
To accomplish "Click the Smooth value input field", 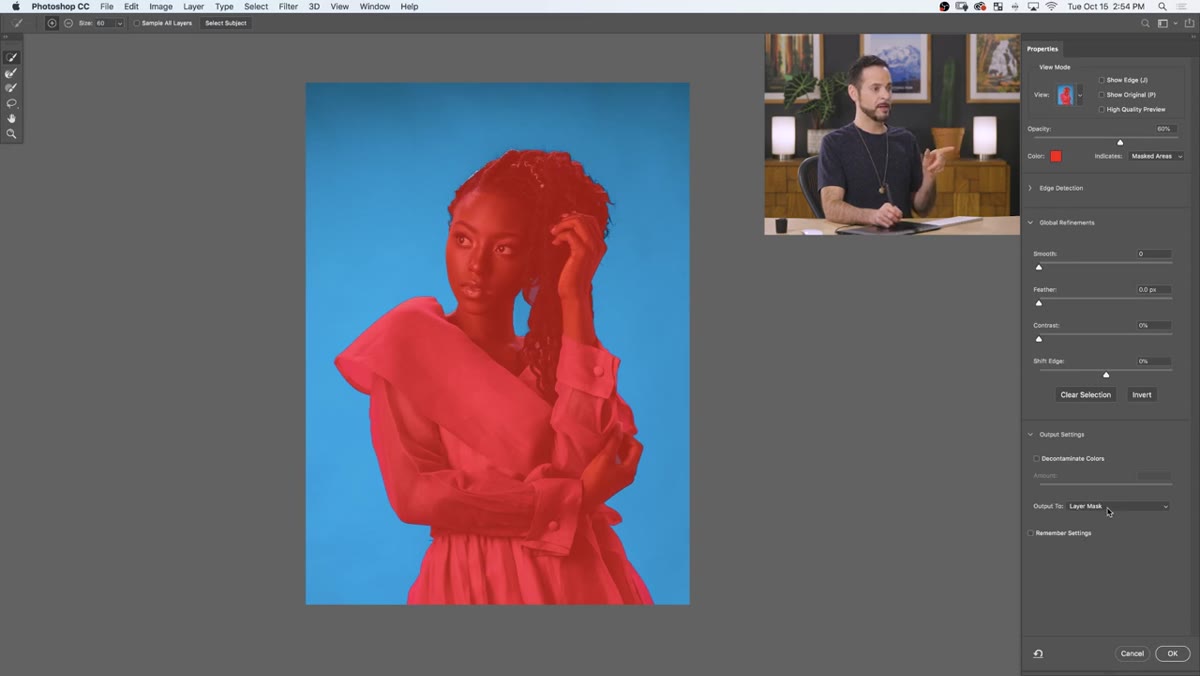I will (1154, 254).
